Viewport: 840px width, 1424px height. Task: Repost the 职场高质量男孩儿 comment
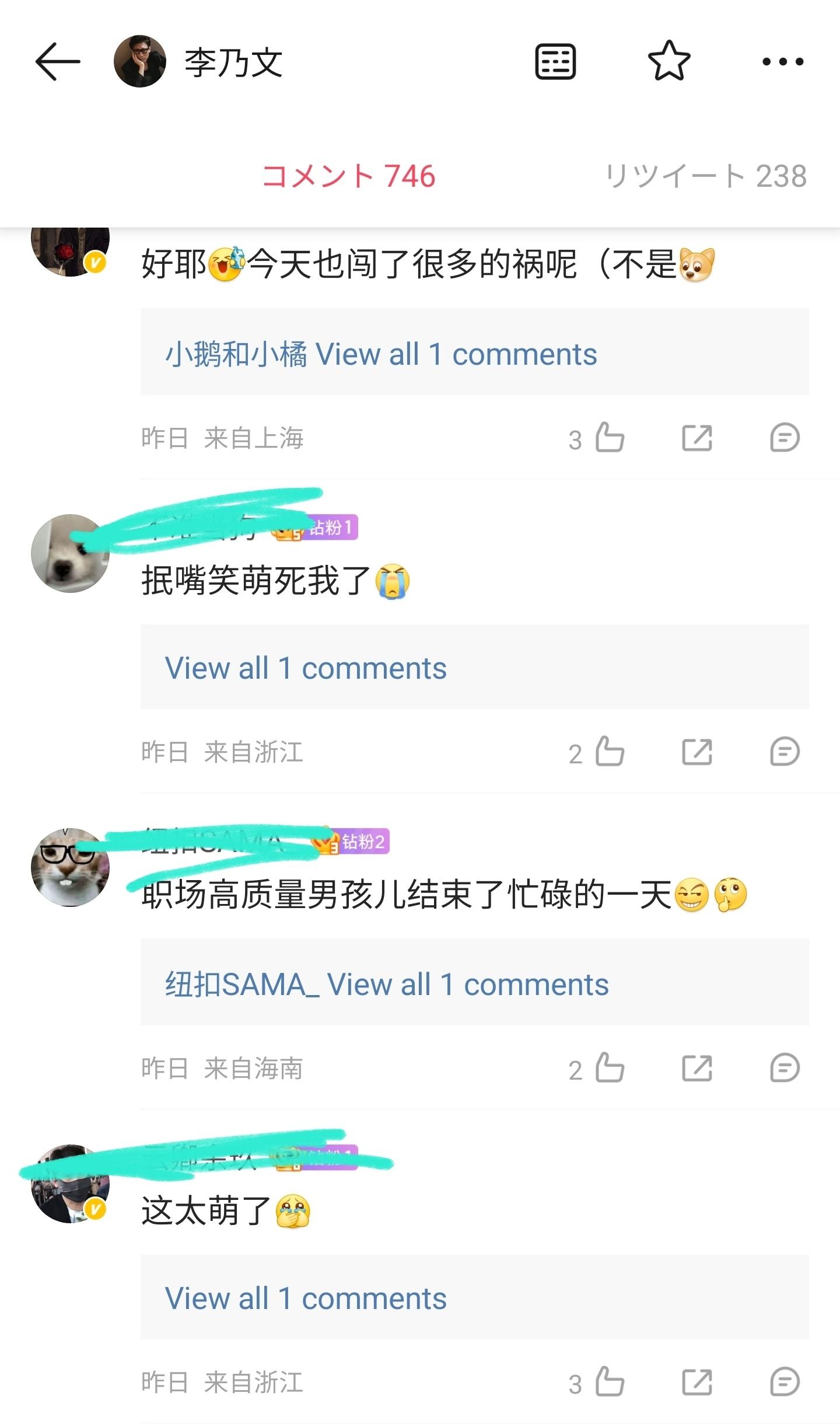click(x=697, y=1068)
